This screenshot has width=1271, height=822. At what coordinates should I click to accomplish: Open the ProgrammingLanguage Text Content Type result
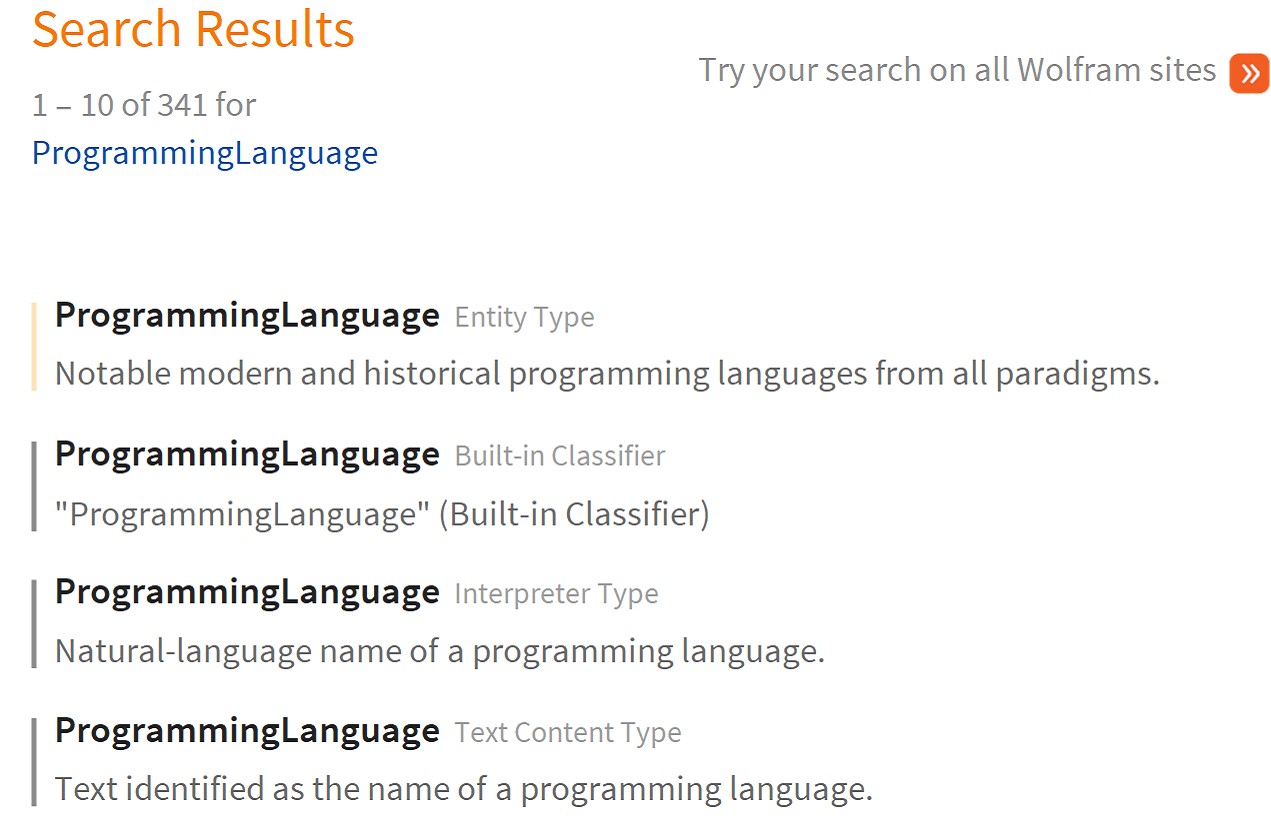[x=247, y=731]
